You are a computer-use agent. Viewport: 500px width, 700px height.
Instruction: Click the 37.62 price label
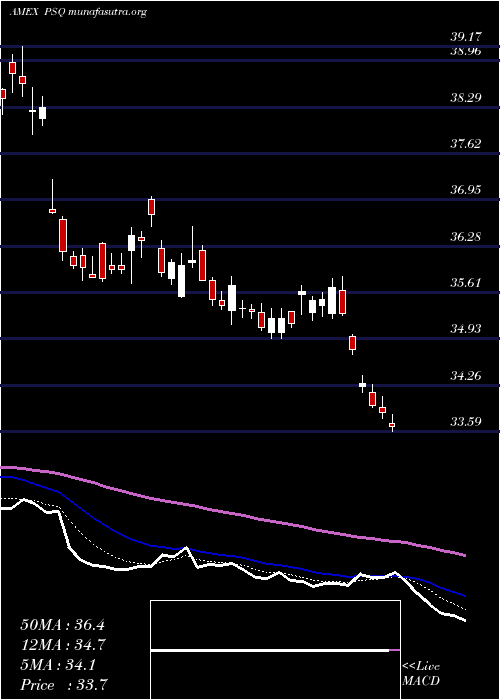pyautogui.click(x=466, y=143)
